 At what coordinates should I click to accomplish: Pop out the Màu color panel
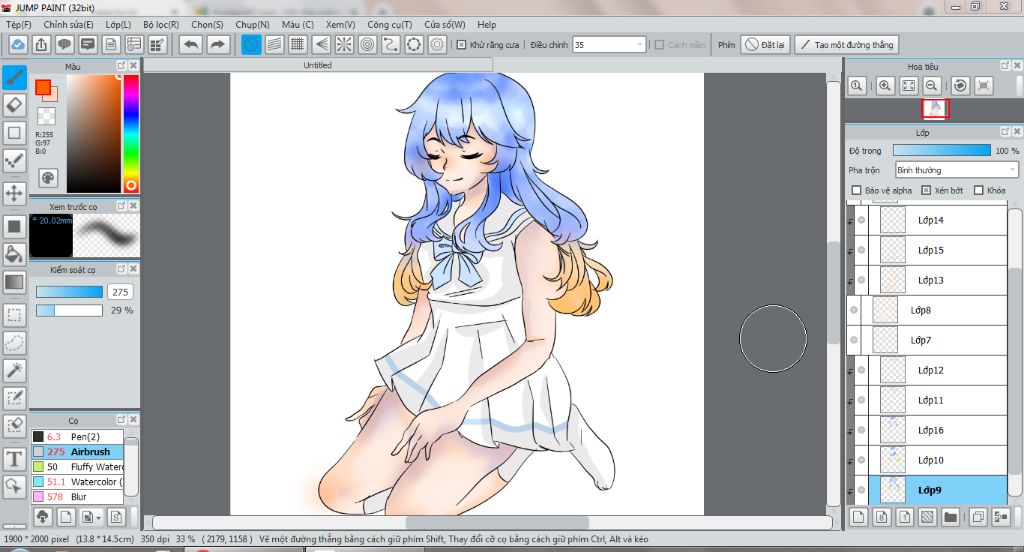pos(121,66)
